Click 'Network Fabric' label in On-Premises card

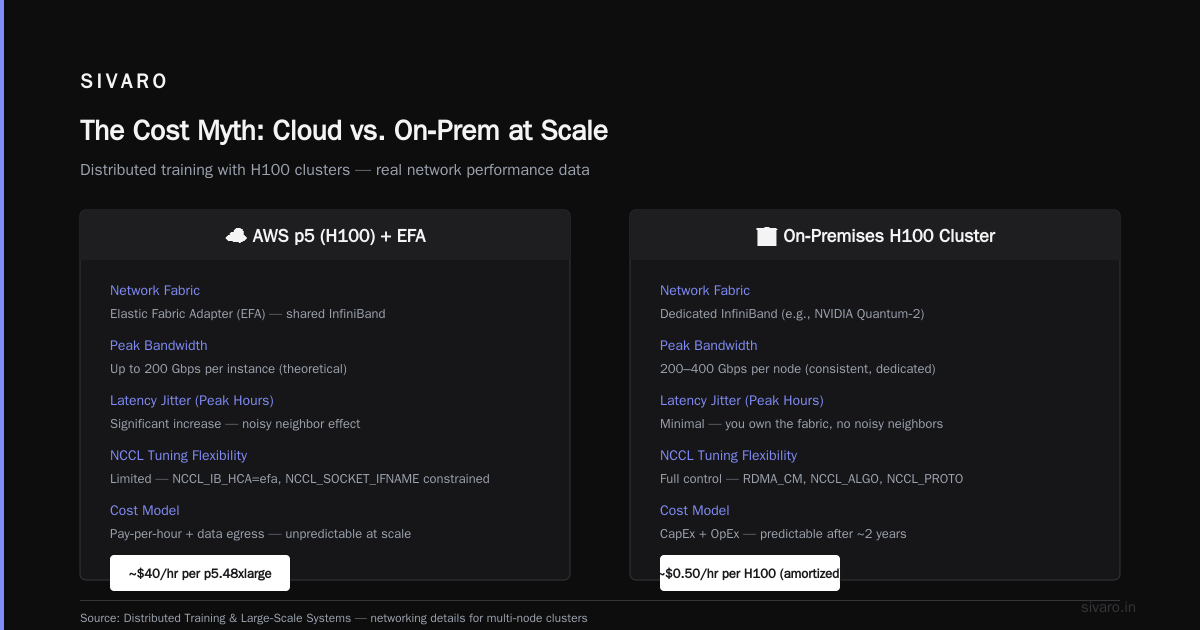click(x=705, y=290)
